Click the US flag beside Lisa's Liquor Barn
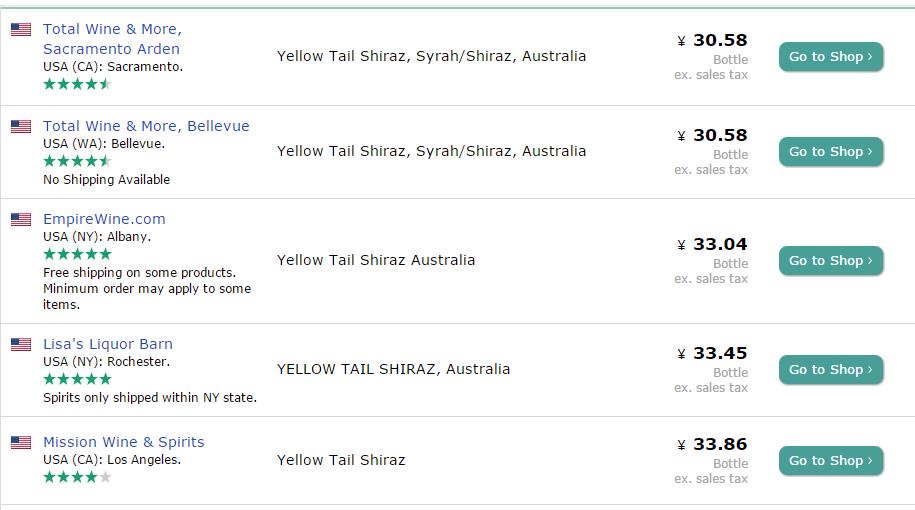 (x=21, y=344)
